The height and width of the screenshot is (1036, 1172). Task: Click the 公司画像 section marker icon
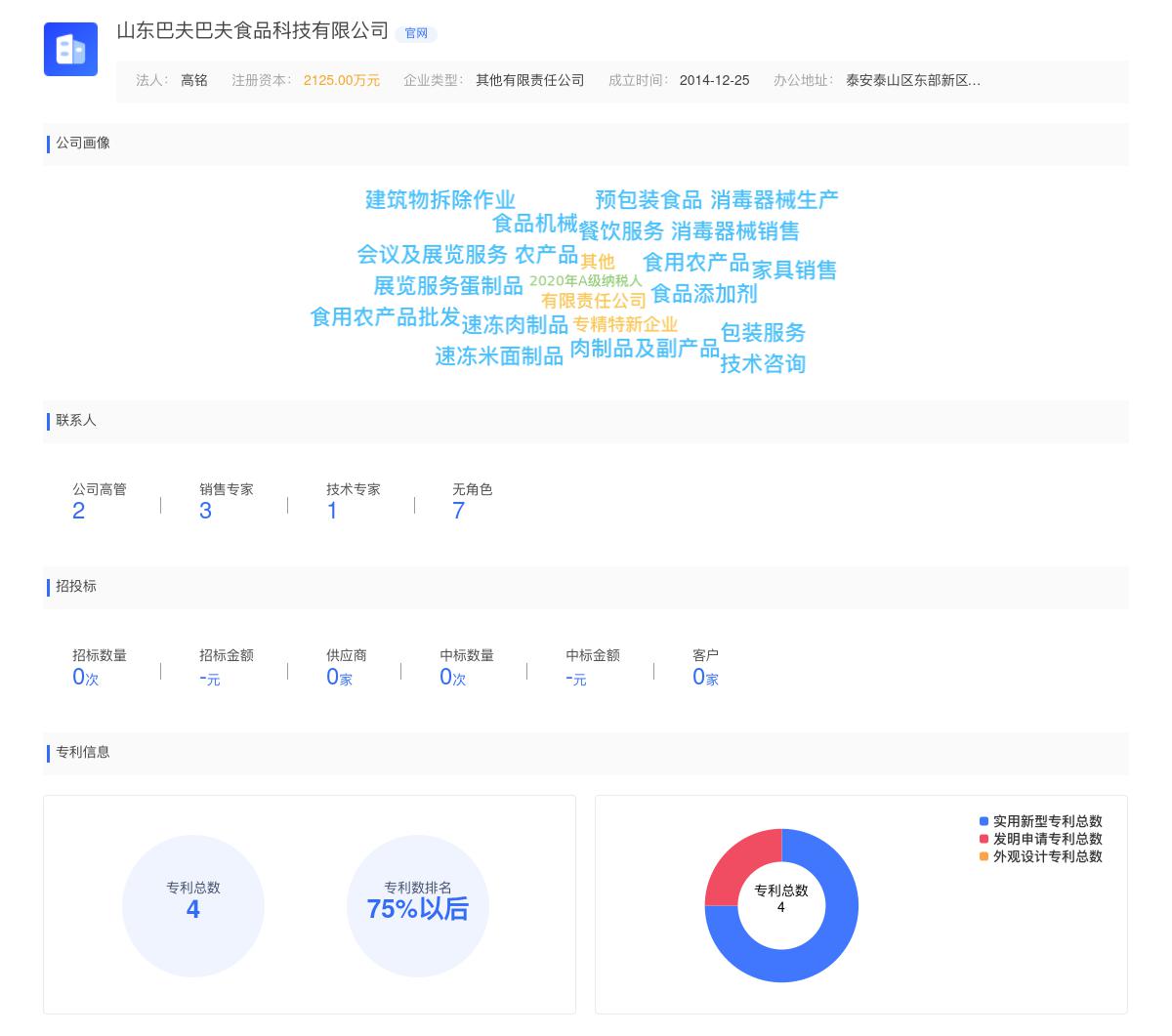pyautogui.click(x=48, y=144)
